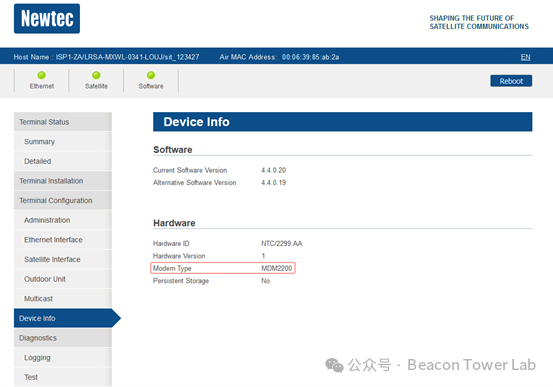Screen dimensions: 553x387
Task: Go to Administration settings
Action: tap(63, 220)
